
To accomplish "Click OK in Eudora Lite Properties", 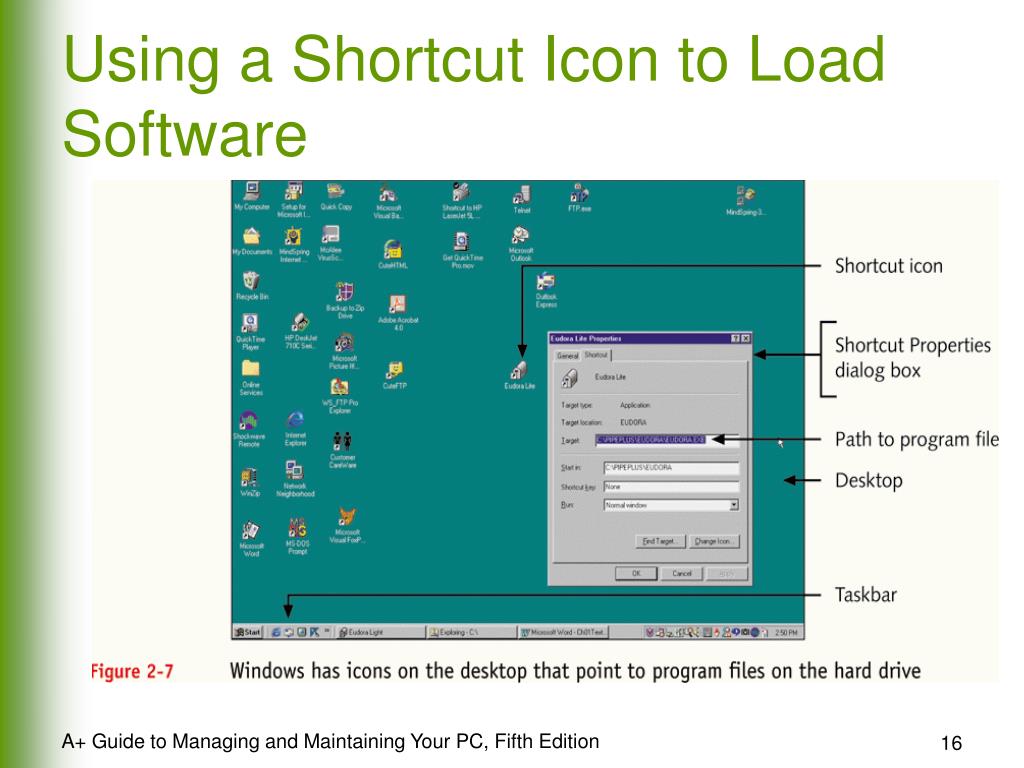I will tap(636, 573).
